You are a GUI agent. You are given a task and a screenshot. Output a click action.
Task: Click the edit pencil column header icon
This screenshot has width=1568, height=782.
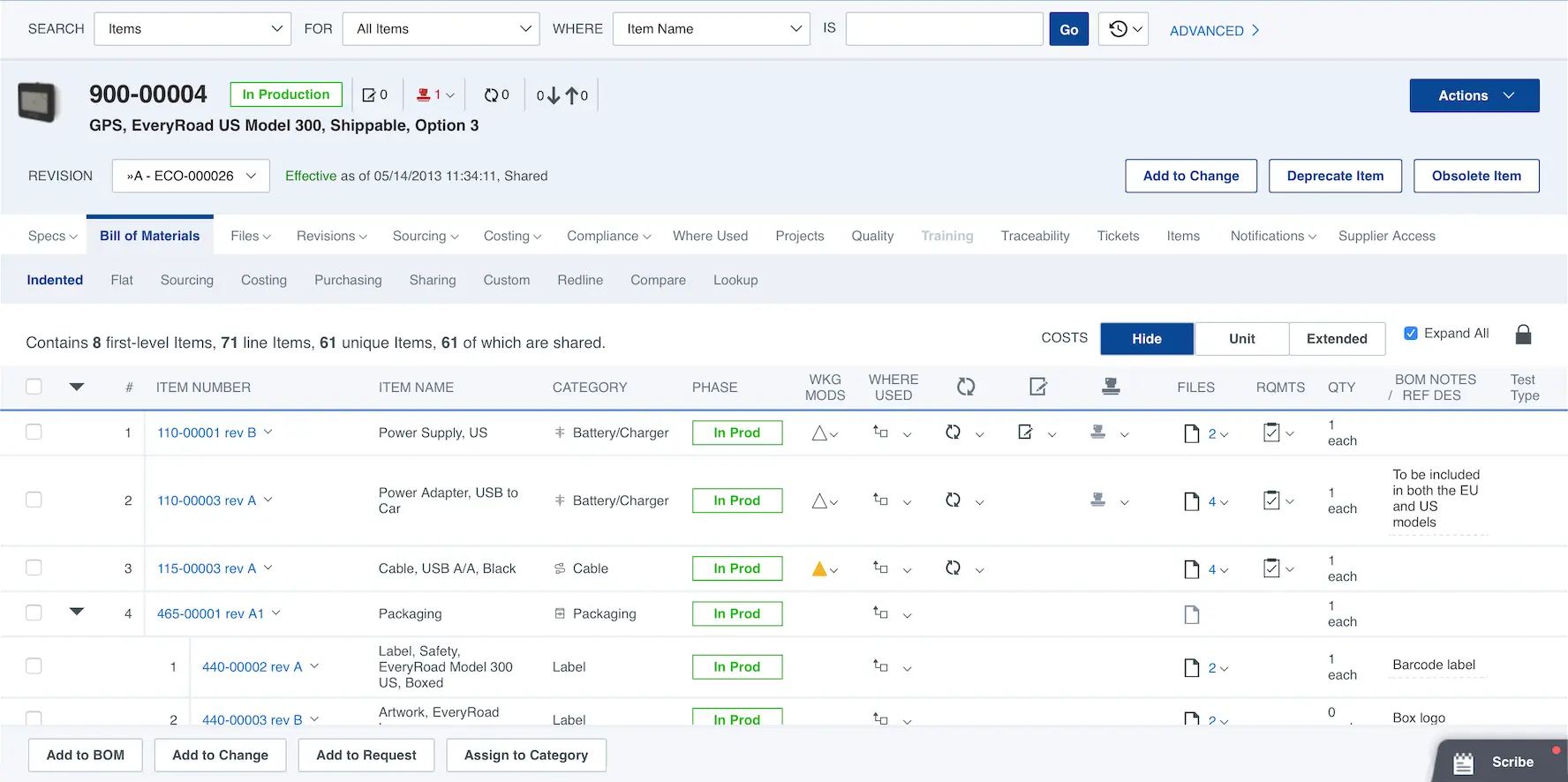(1038, 387)
